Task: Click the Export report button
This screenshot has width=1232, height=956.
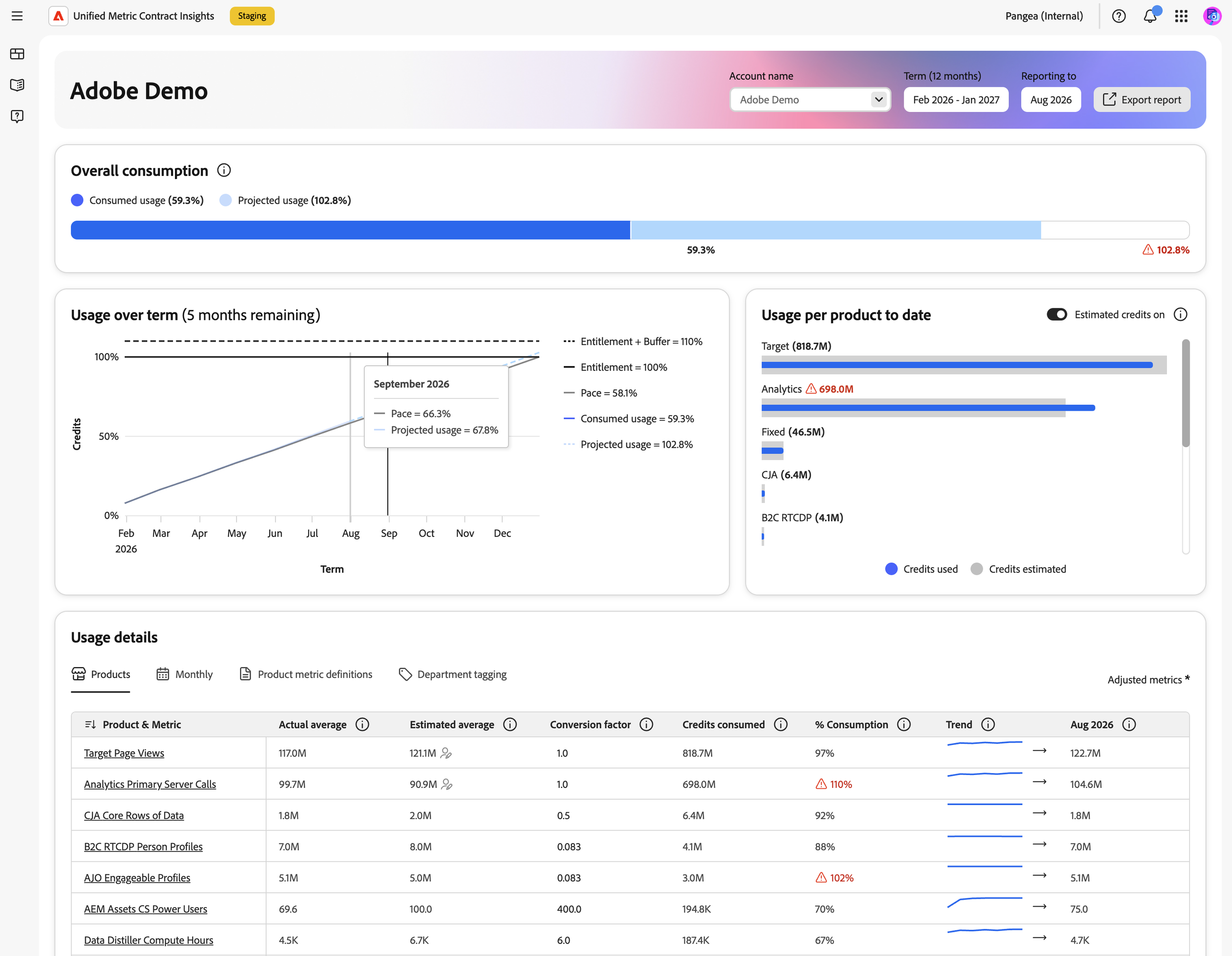Action: (1141, 99)
